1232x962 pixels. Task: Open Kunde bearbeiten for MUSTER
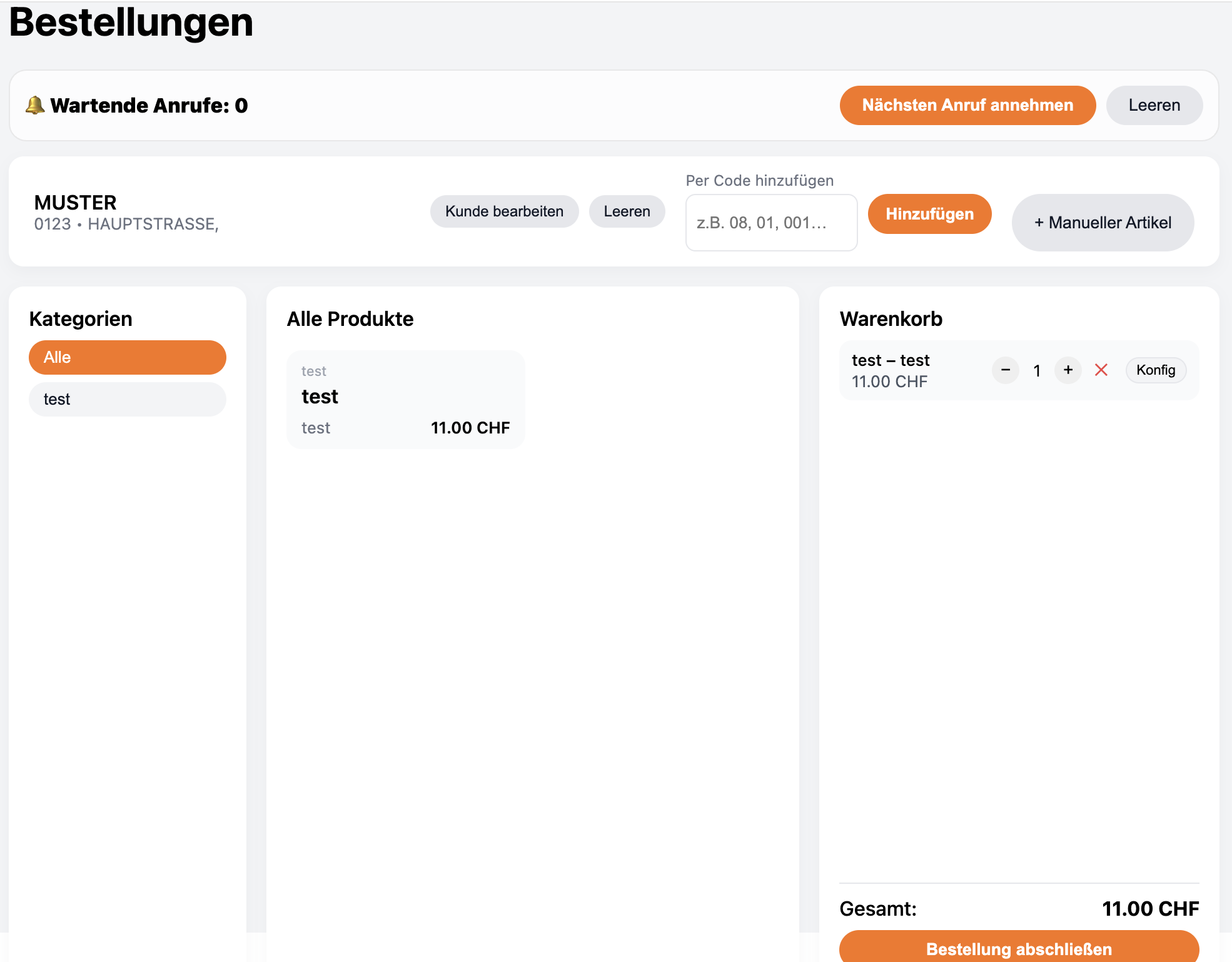point(504,211)
